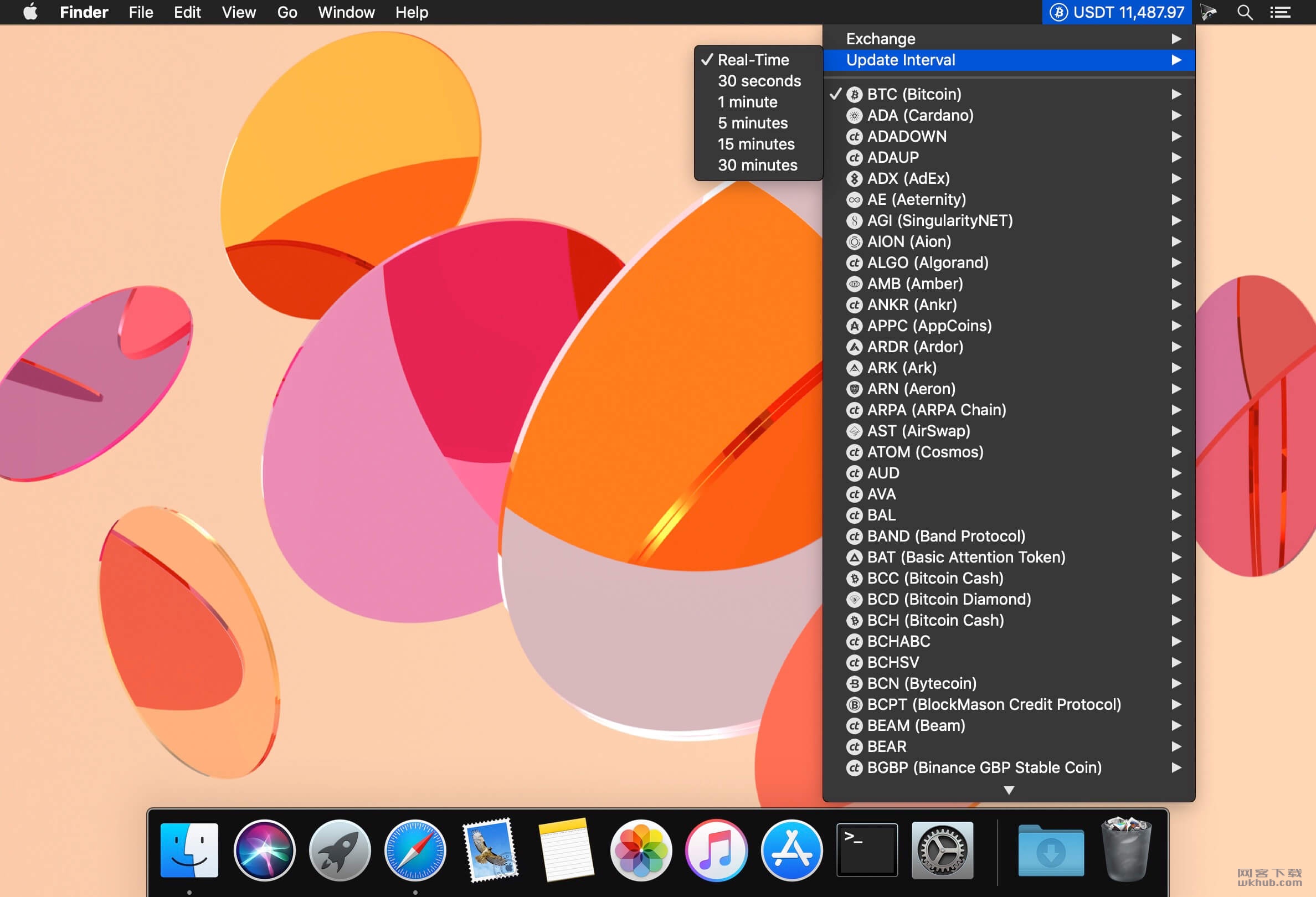Click the Aeternity infinity icon
The image size is (1316, 897).
(x=854, y=199)
